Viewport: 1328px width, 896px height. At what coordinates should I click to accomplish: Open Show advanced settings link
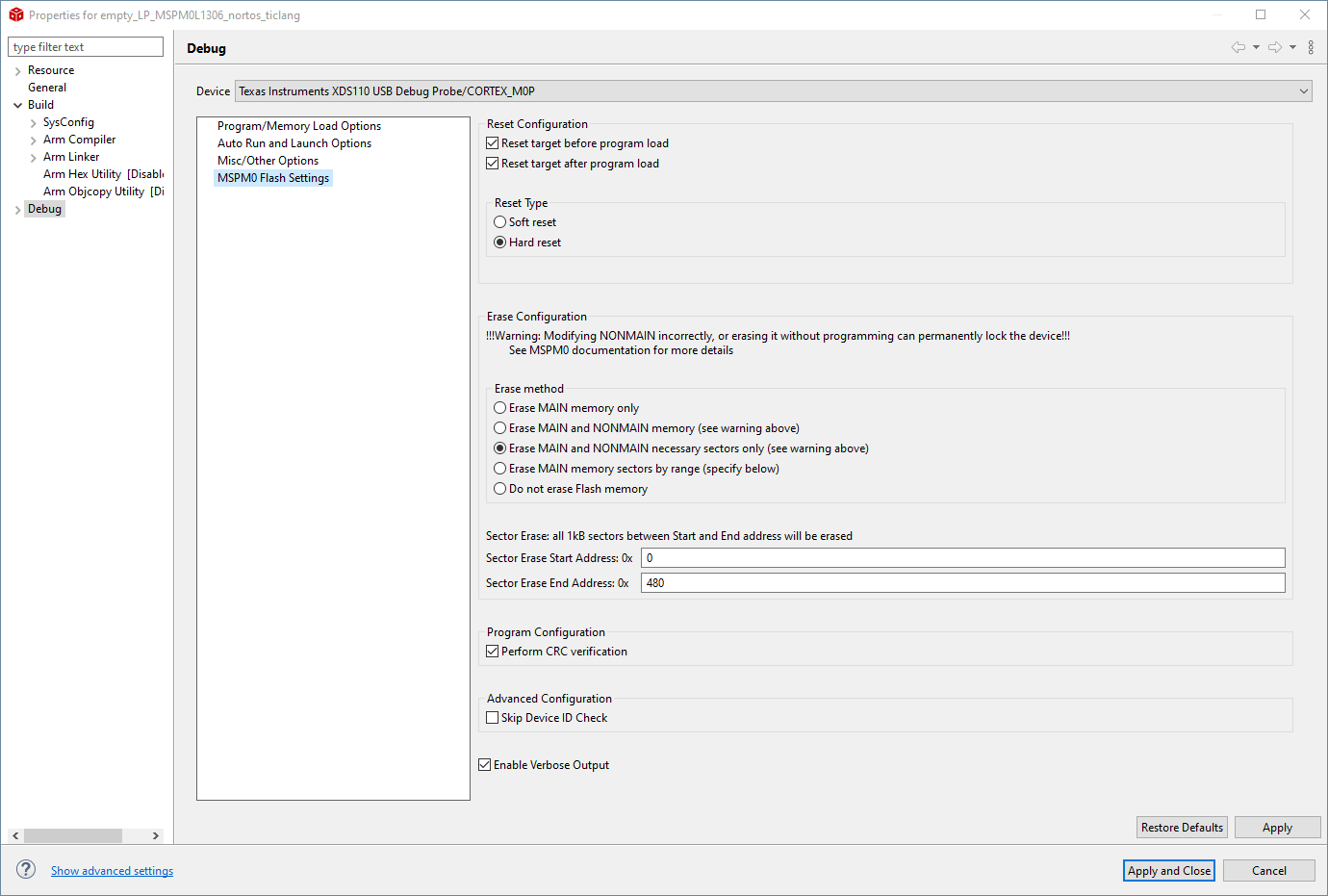[x=112, y=871]
